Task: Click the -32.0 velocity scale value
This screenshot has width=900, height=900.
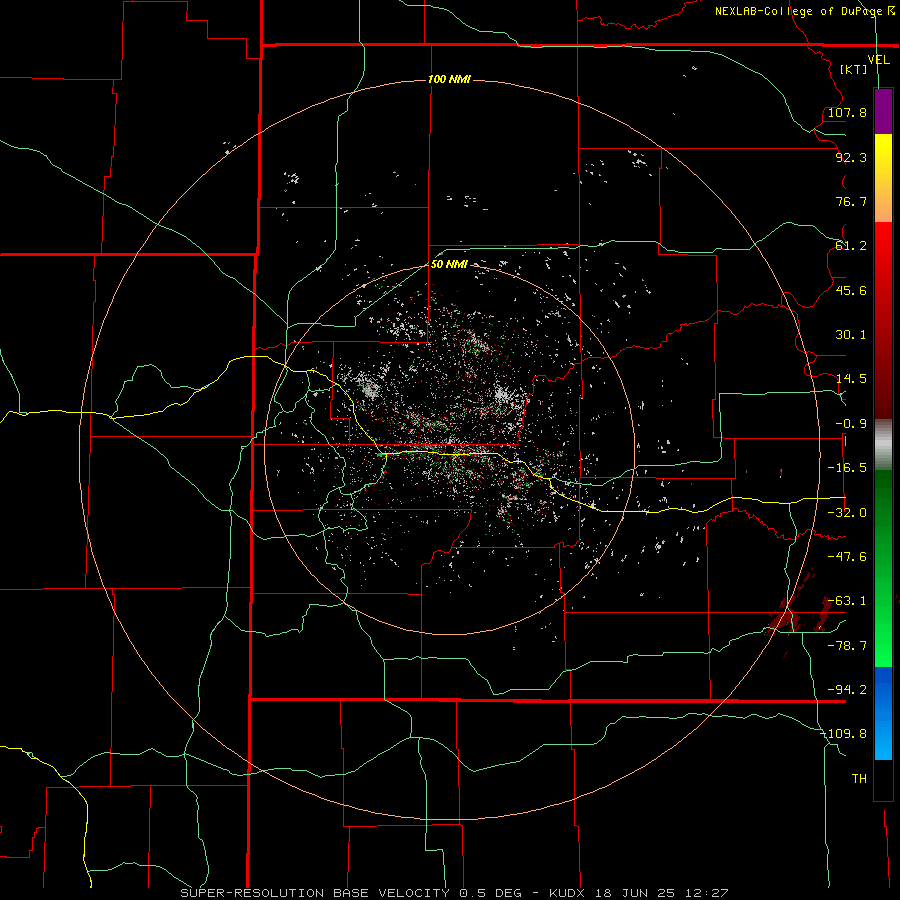Action: [x=847, y=513]
